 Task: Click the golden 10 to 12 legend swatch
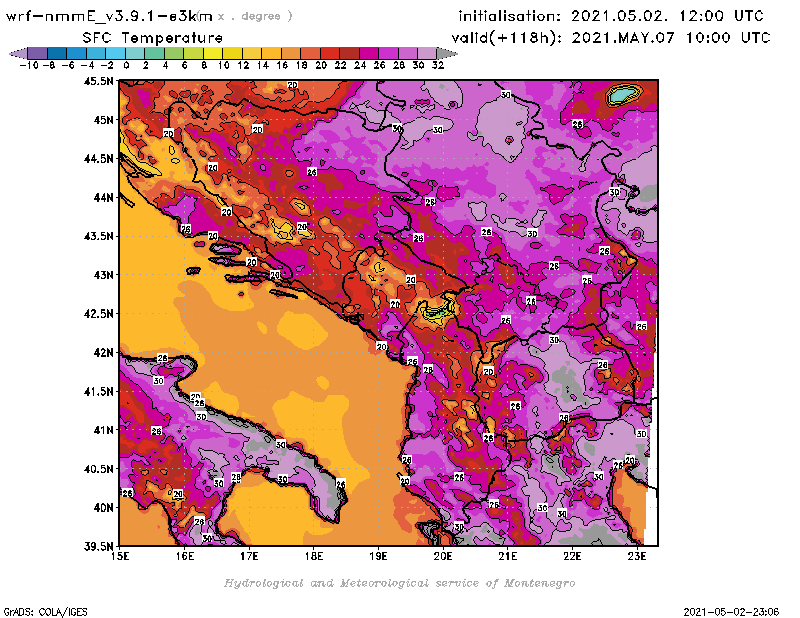(232, 53)
